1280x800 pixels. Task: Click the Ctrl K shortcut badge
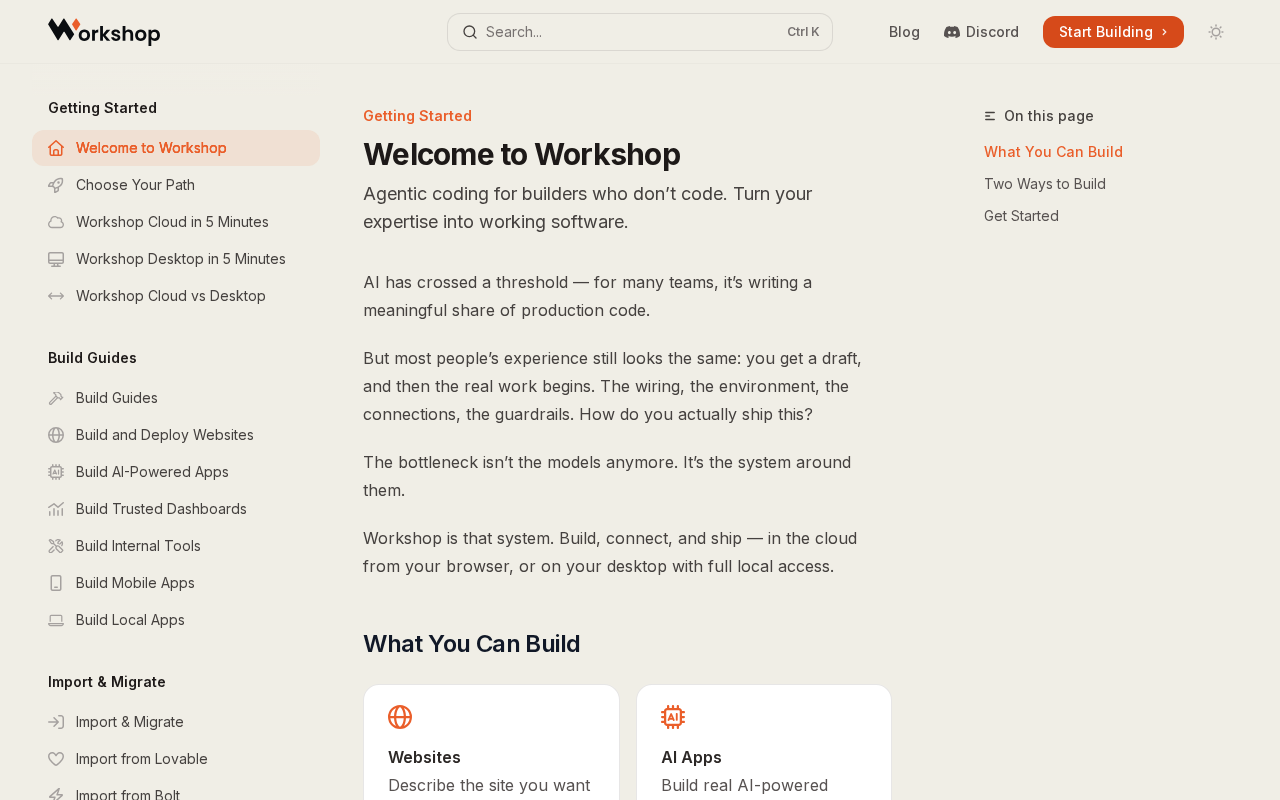pos(803,32)
